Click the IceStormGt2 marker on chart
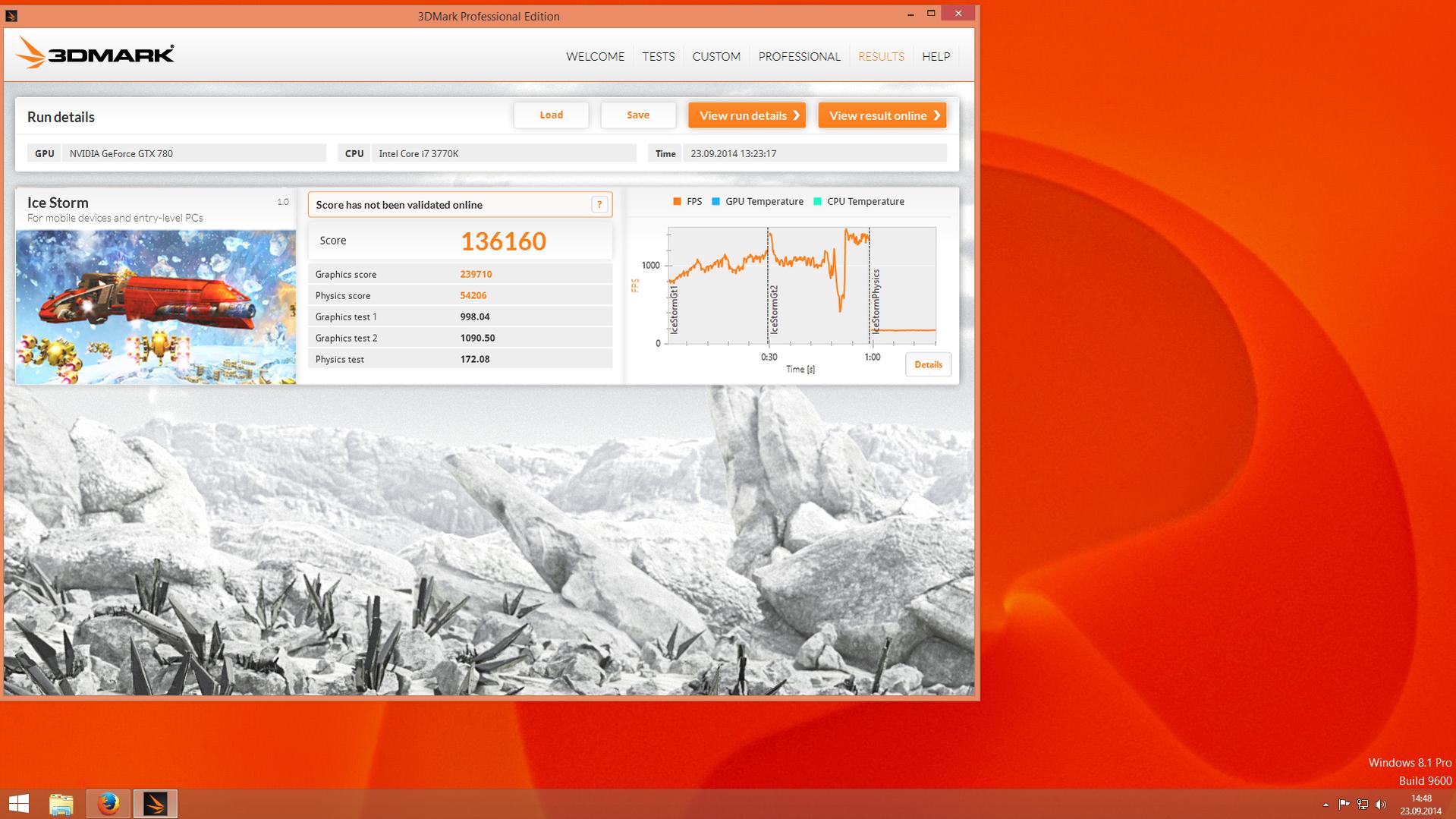The width and height of the screenshot is (1456, 819). pos(774,310)
